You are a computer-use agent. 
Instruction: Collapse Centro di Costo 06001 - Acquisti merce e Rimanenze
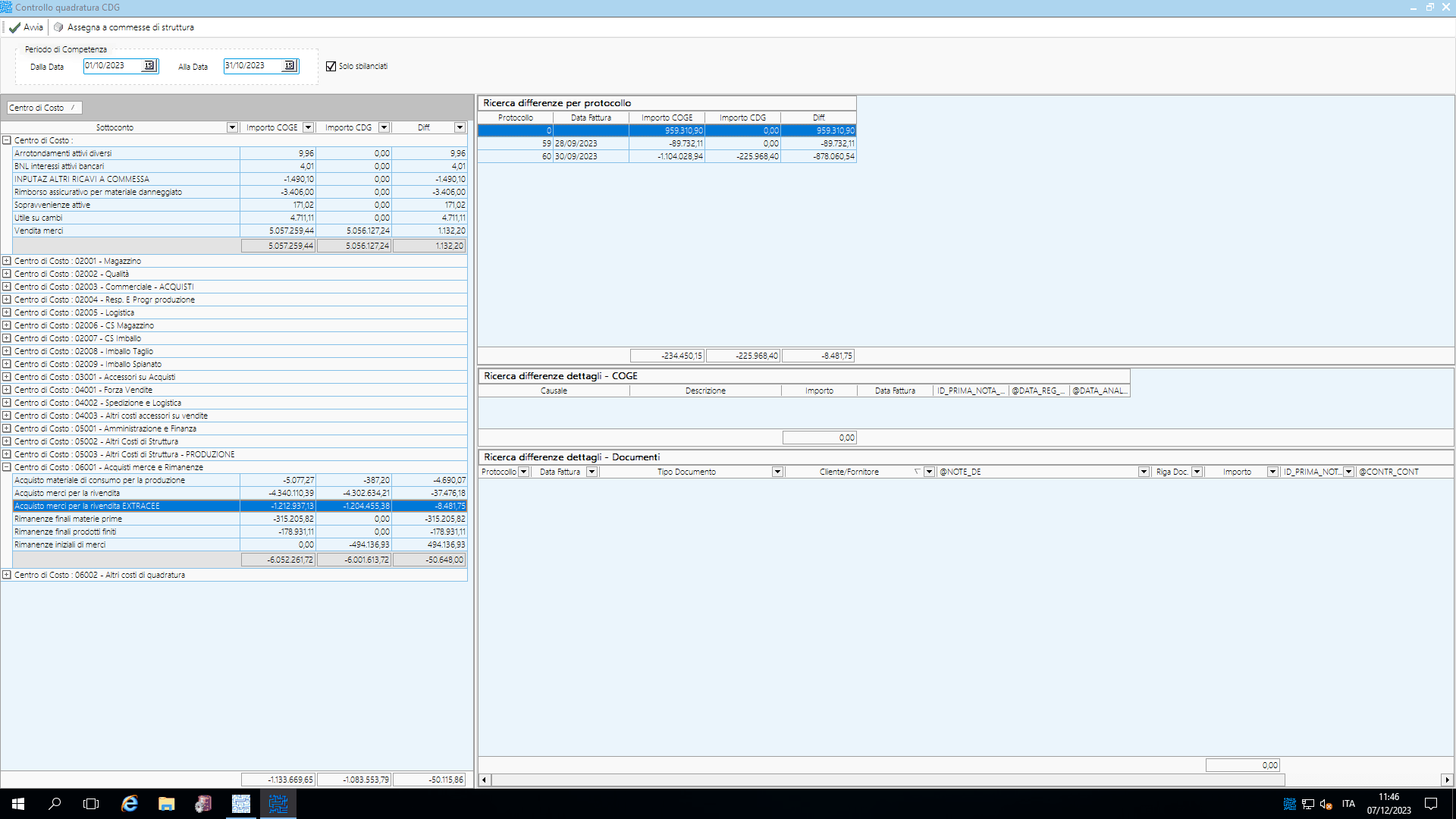point(7,467)
